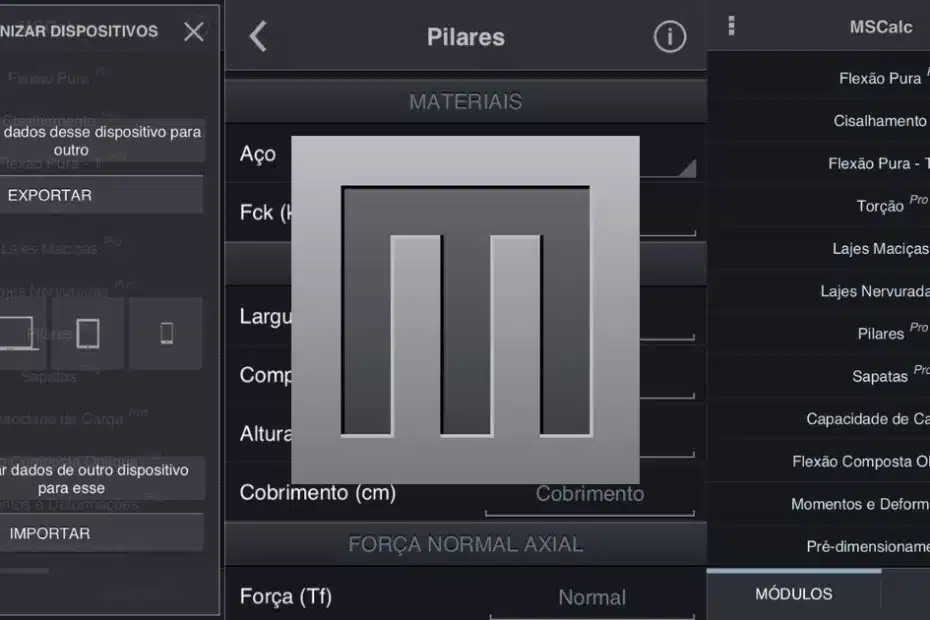Select the smartphone device icon

(166, 334)
